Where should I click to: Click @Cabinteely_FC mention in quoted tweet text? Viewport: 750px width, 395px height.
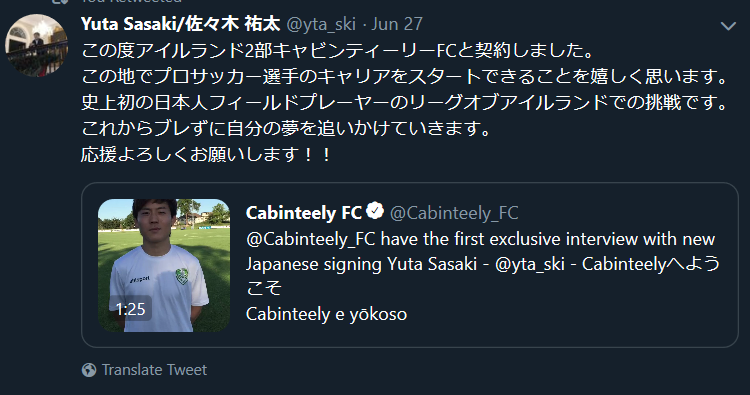(x=310, y=239)
